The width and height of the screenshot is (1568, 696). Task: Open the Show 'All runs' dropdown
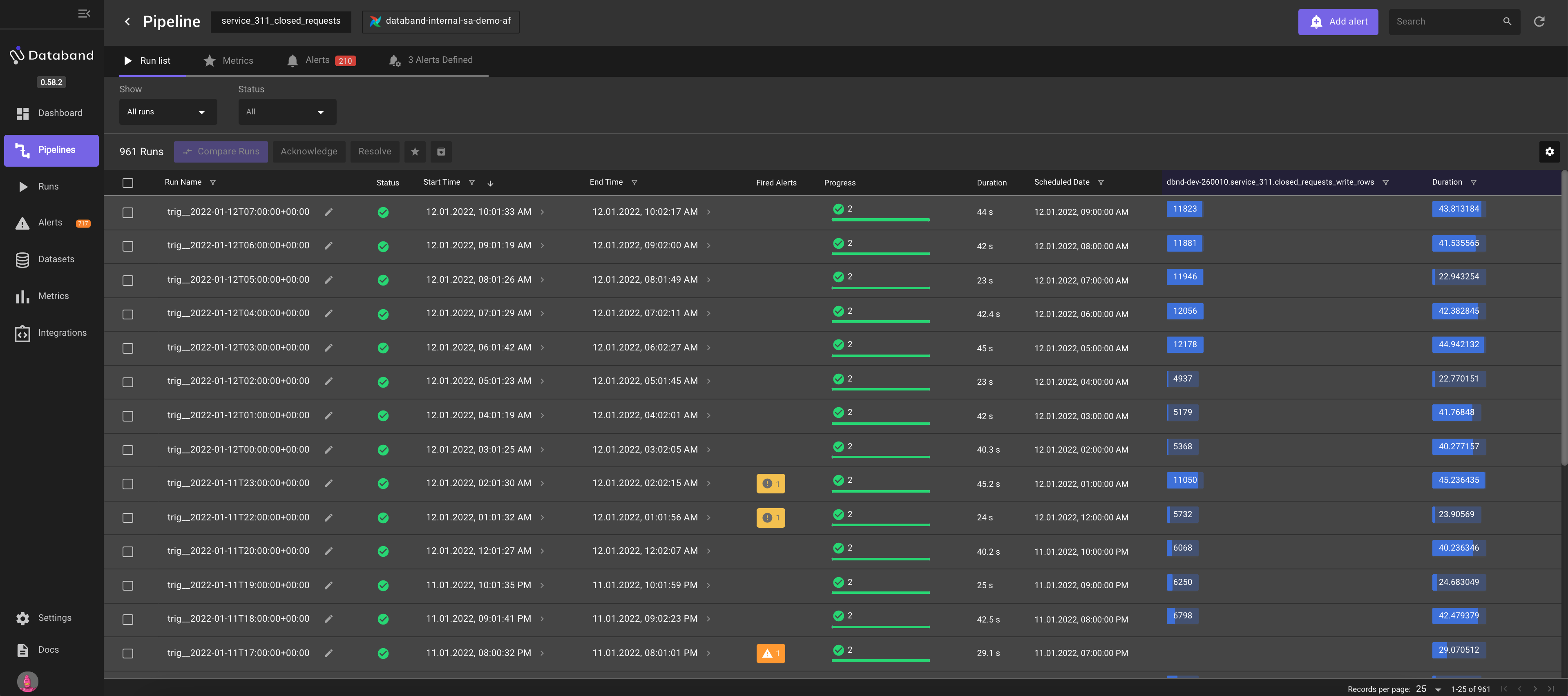(x=168, y=112)
